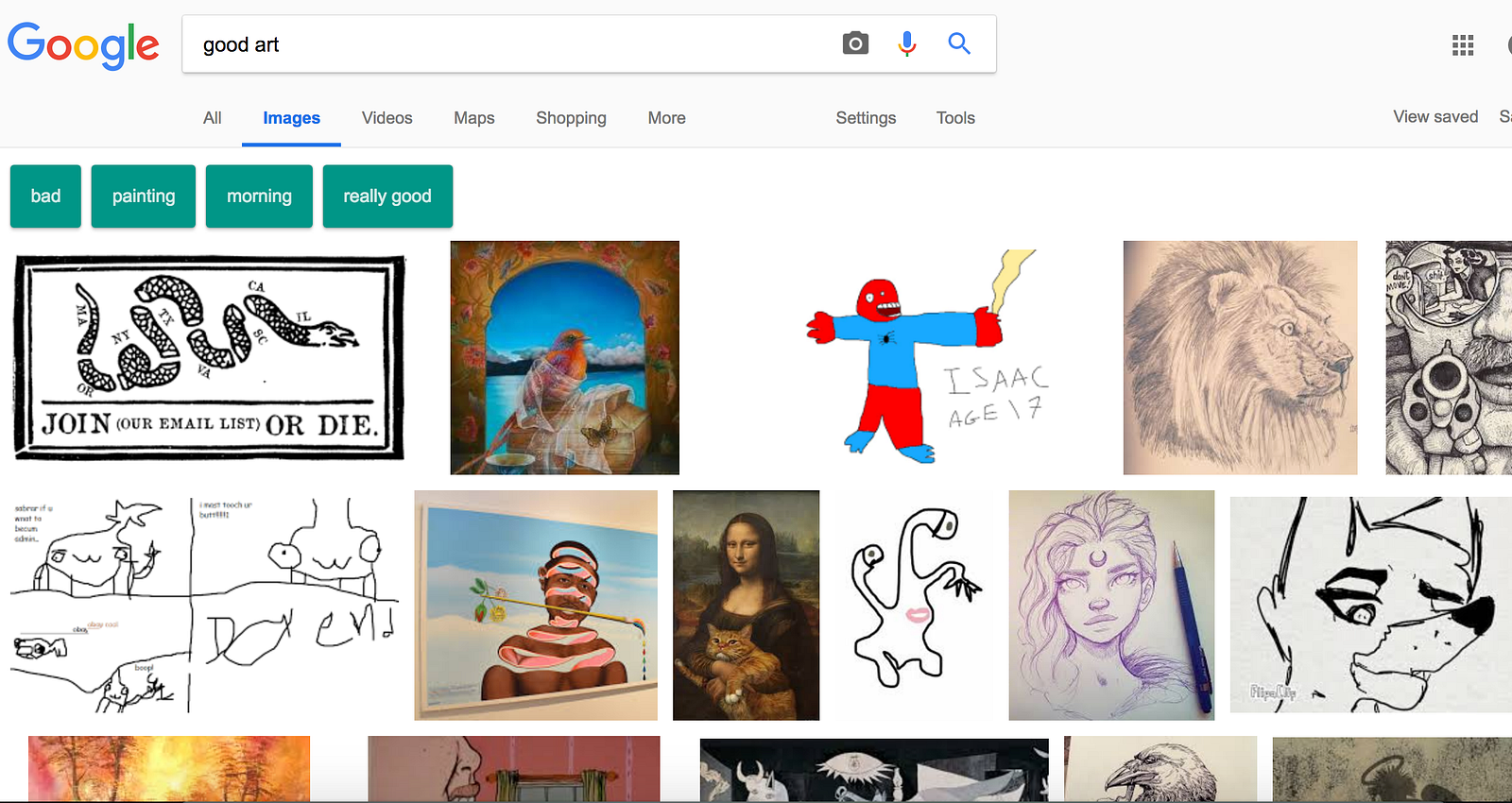Viewport: 1512px width, 803px height.
Task: Click the Google logo
Action: [83, 44]
